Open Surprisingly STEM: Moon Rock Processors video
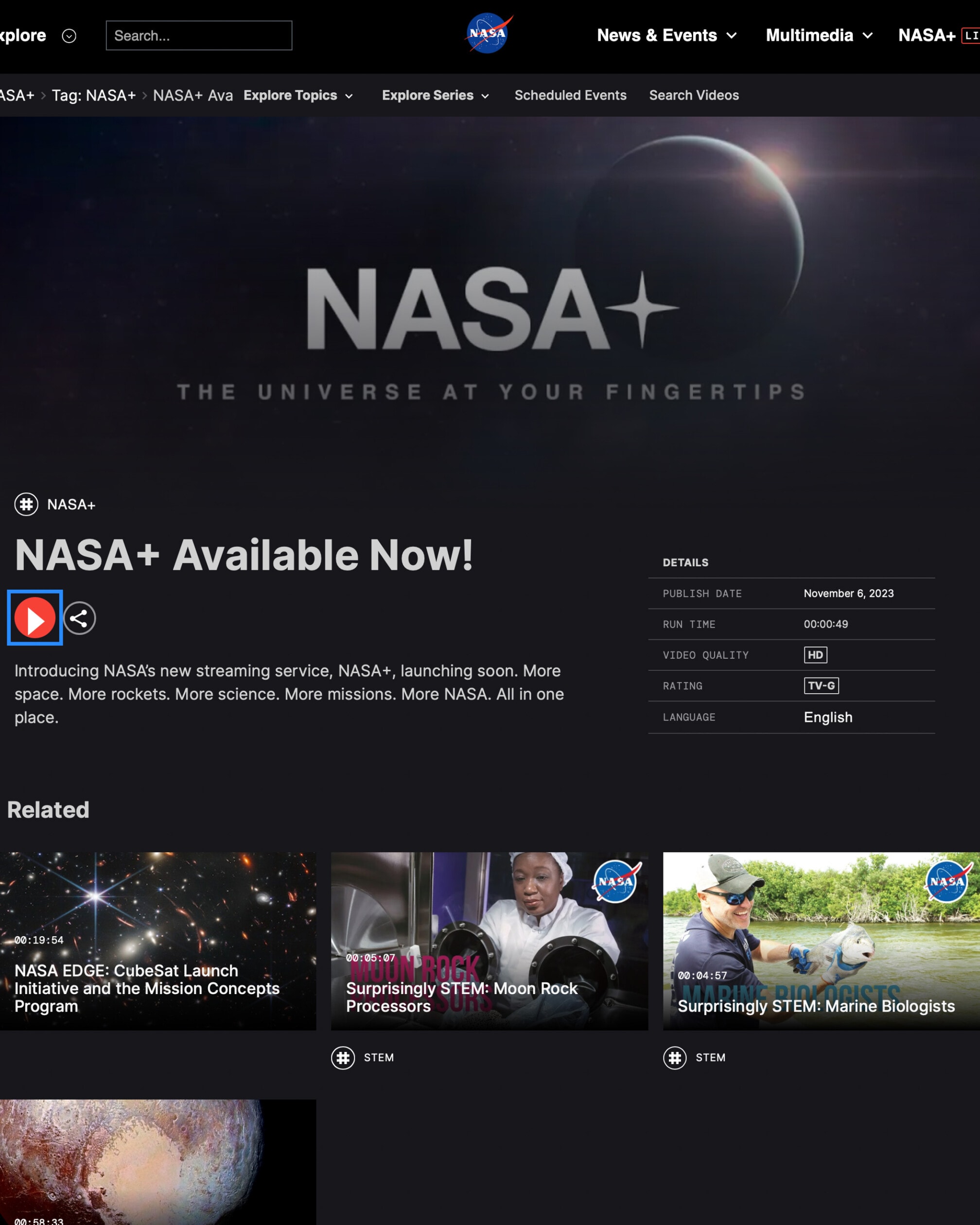This screenshot has width=980, height=1225. [x=490, y=941]
